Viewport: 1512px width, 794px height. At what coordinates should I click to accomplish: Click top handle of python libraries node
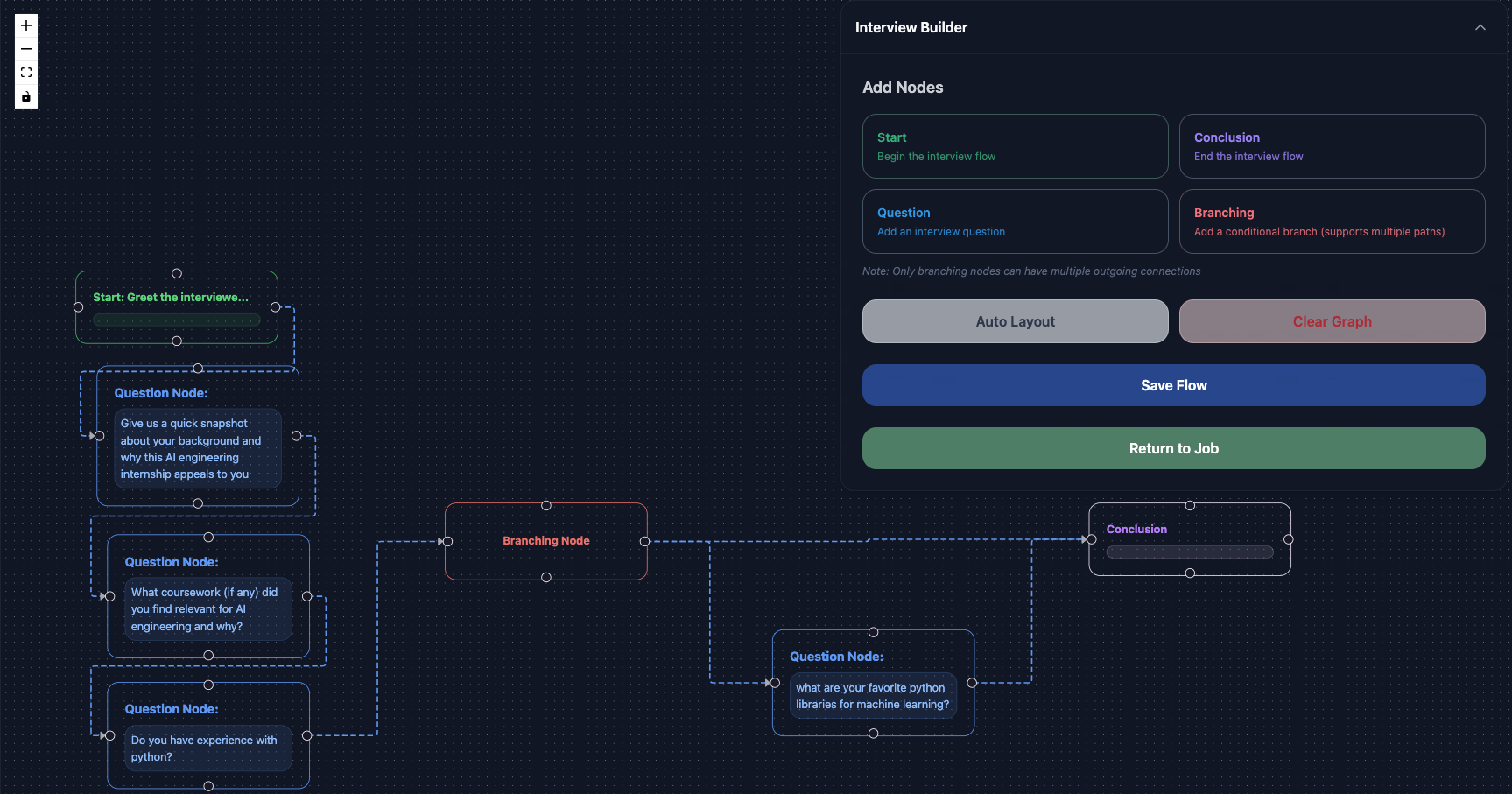(x=874, y=632)
